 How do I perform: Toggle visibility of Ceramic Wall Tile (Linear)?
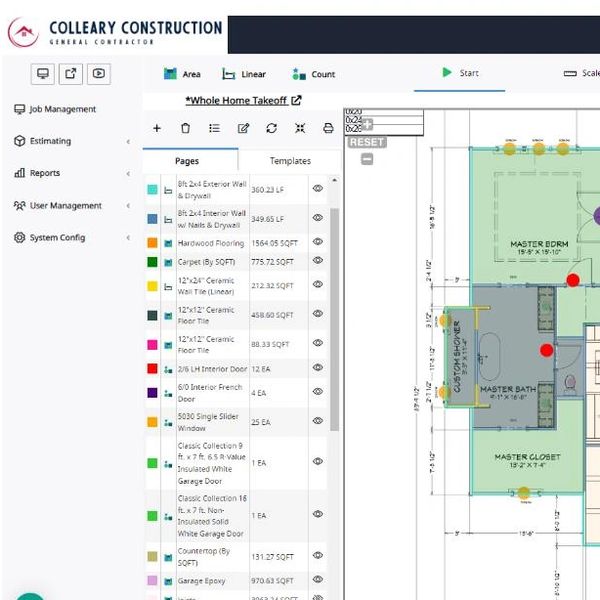(x=318, y=284)
